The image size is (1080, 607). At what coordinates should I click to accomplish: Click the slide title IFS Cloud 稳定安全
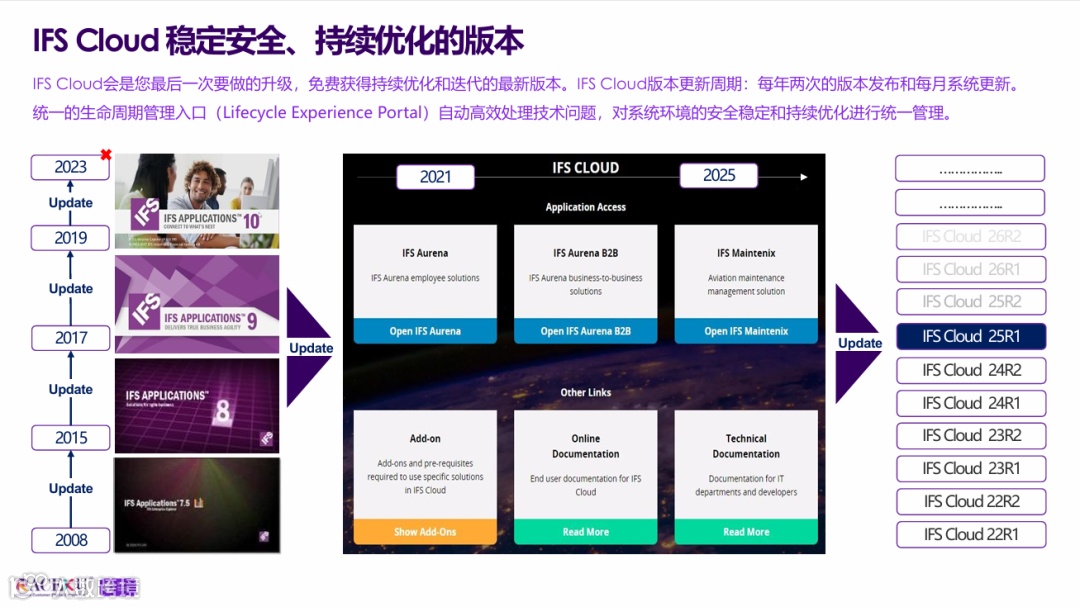point(278,41)
